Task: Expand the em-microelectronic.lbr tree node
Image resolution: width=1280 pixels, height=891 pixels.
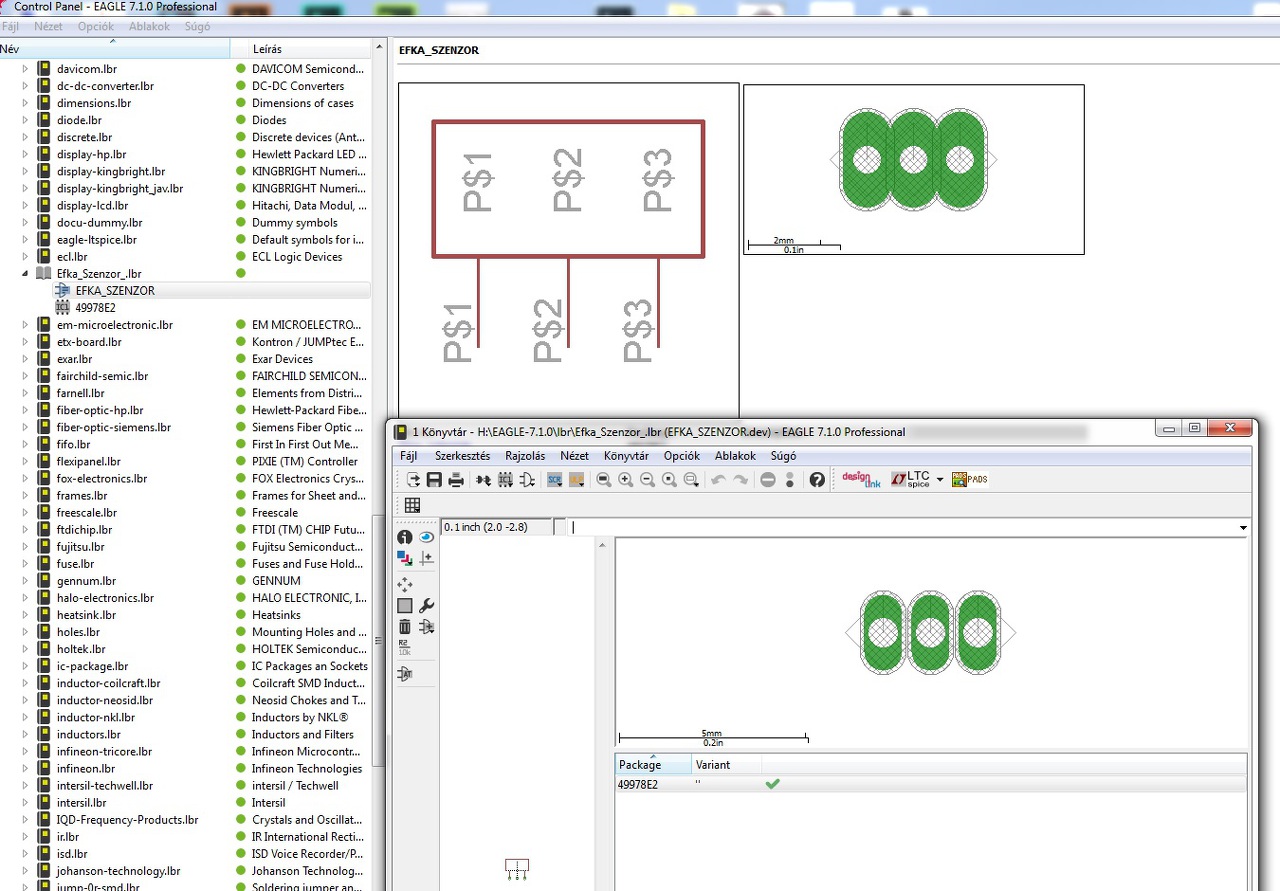Action: pyautogui.click(x=25, y=325)
